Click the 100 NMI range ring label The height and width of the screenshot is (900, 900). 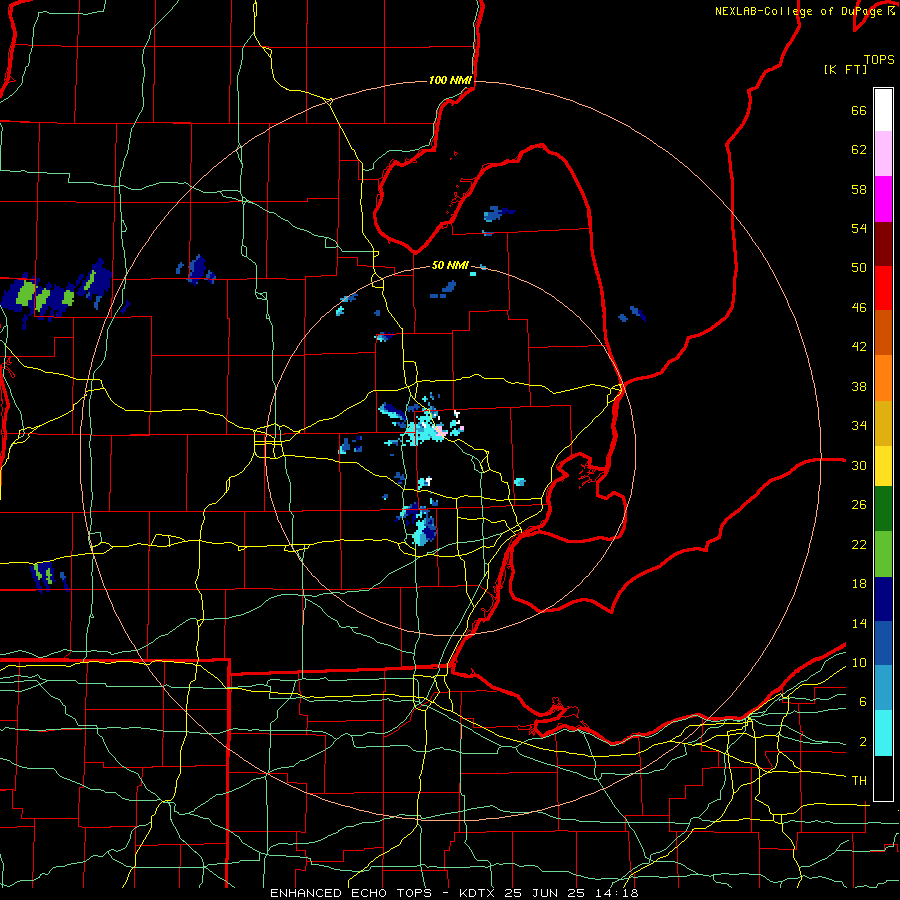click(450, 80)
